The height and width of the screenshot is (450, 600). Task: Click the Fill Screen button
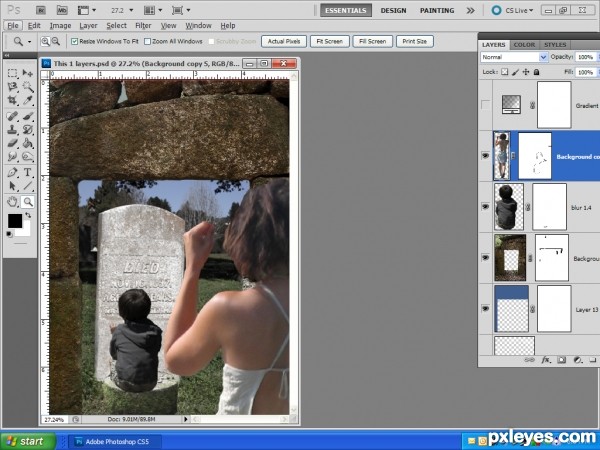click(x=372, y=41)
